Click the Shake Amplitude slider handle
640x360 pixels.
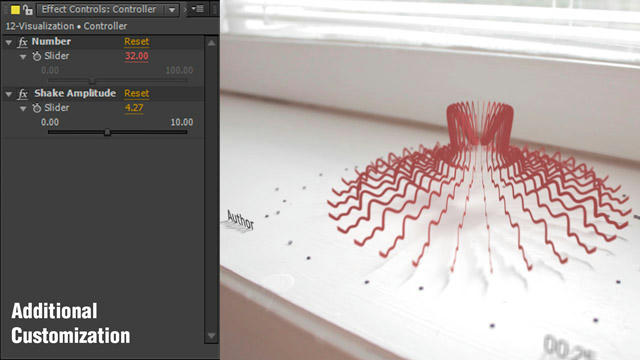107,132
